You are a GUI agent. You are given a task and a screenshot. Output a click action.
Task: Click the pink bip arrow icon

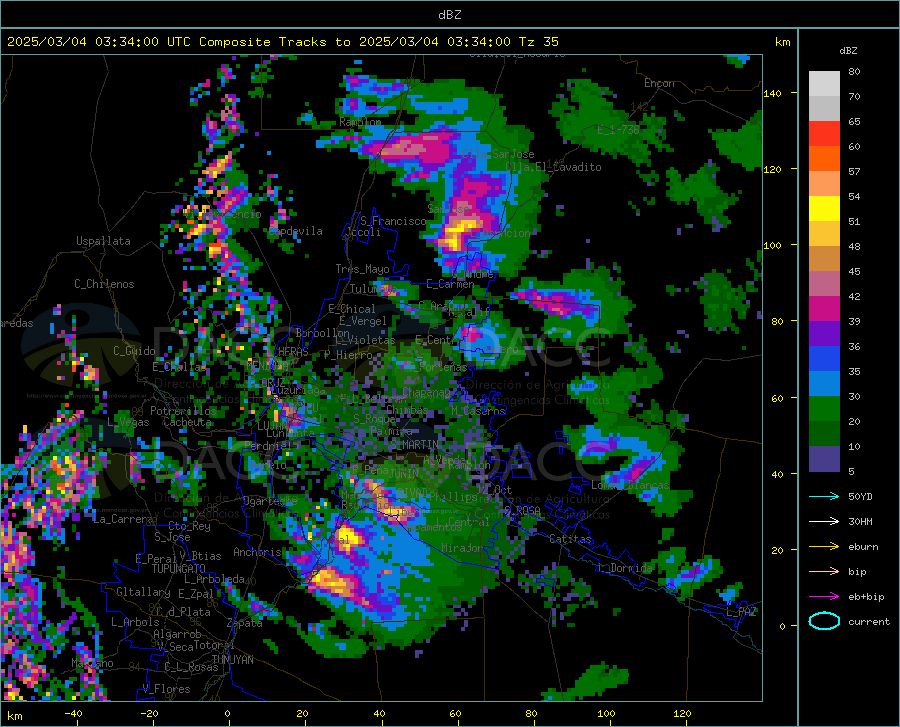(824, 571)
